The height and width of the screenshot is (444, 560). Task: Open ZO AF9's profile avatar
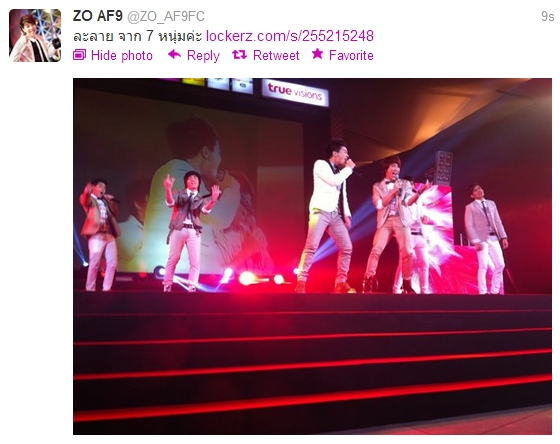click(35, 35)
